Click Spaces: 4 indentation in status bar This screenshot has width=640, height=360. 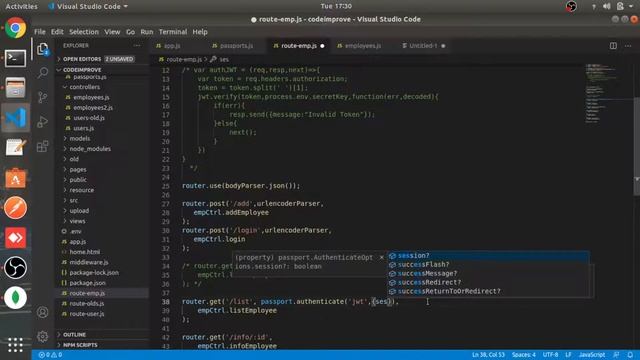click(524, 355)
